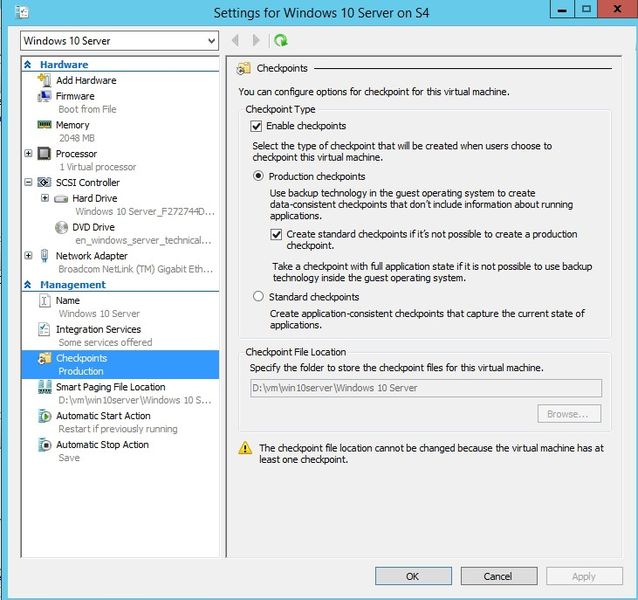Click 'en_windows_server_technical...' DVD image name
The width and height of the screenshot is (638, 600).
pos(143,240)
